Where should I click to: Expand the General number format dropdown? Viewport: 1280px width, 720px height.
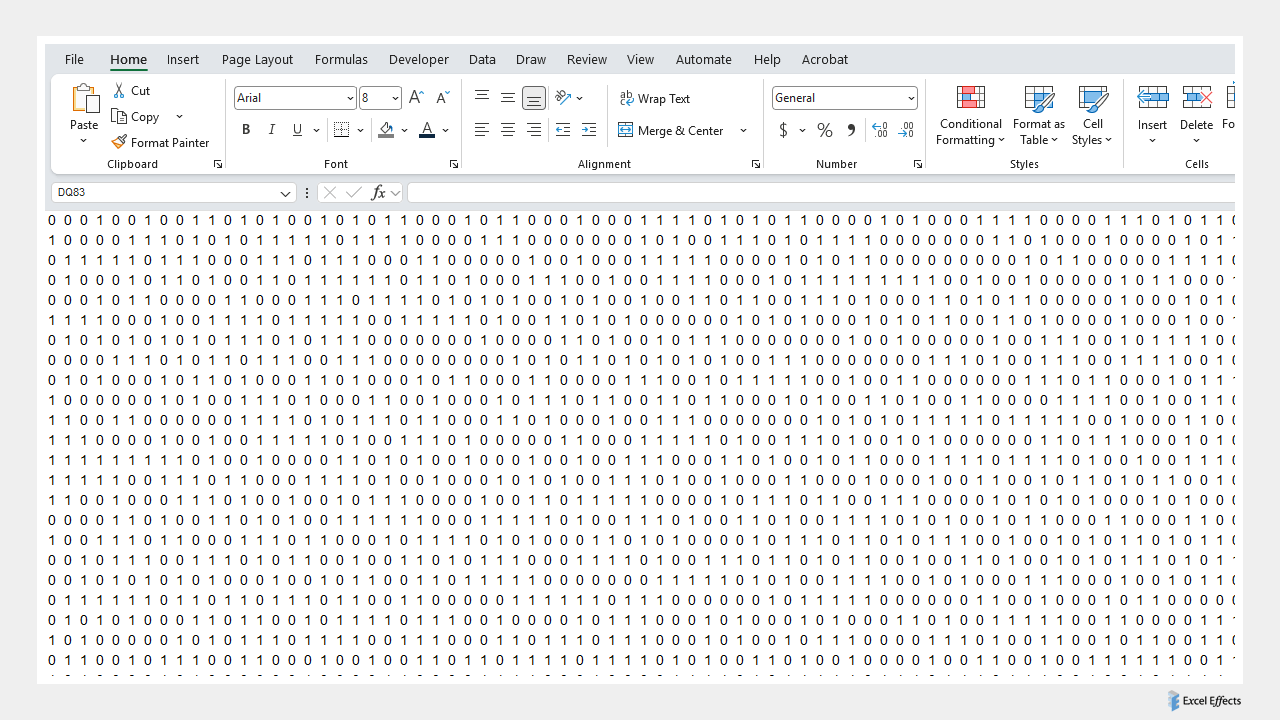tap(911, 98)
